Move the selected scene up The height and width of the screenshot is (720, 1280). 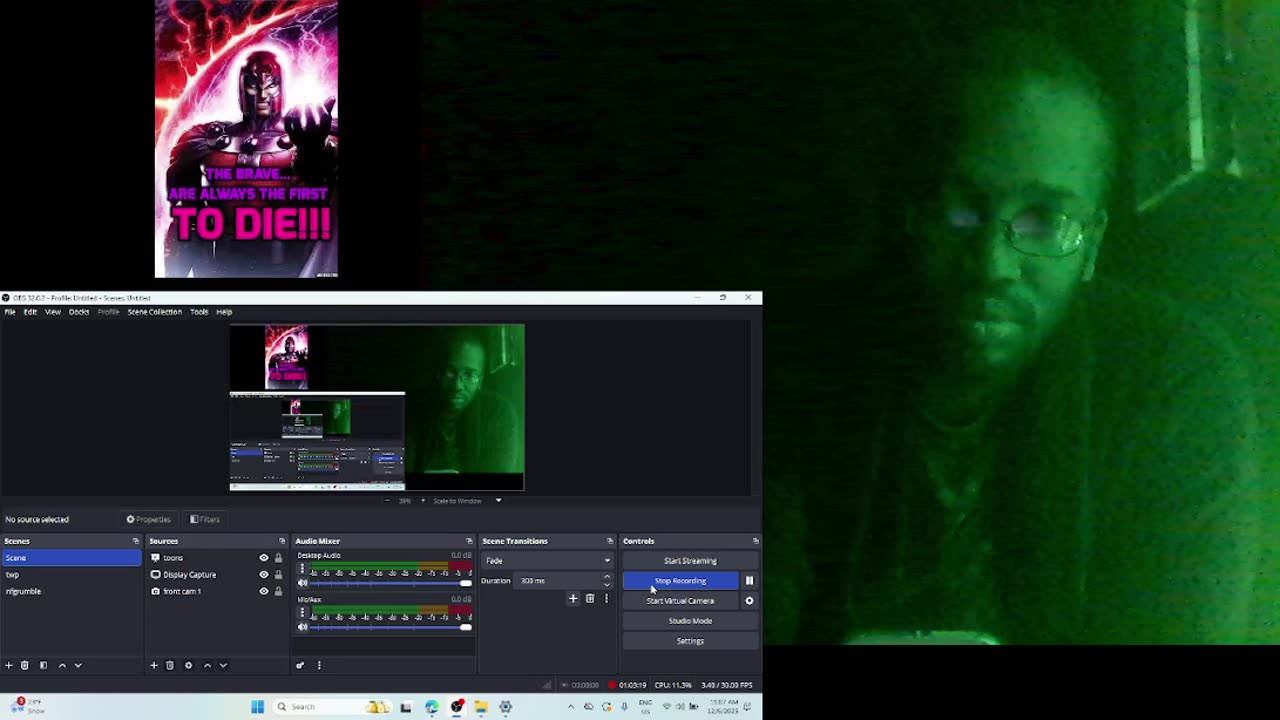(x=62, y=665)
